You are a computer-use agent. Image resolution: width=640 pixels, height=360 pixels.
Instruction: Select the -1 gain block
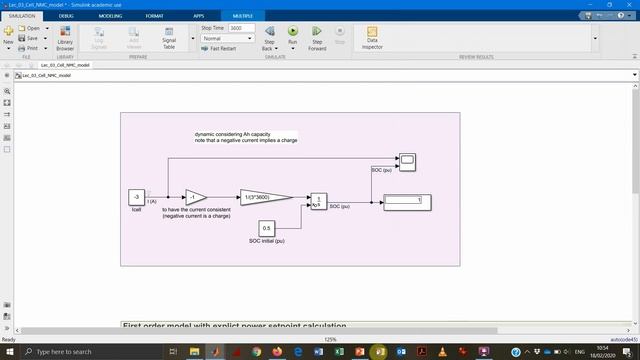pyautogui.click(x=196, y=197)
